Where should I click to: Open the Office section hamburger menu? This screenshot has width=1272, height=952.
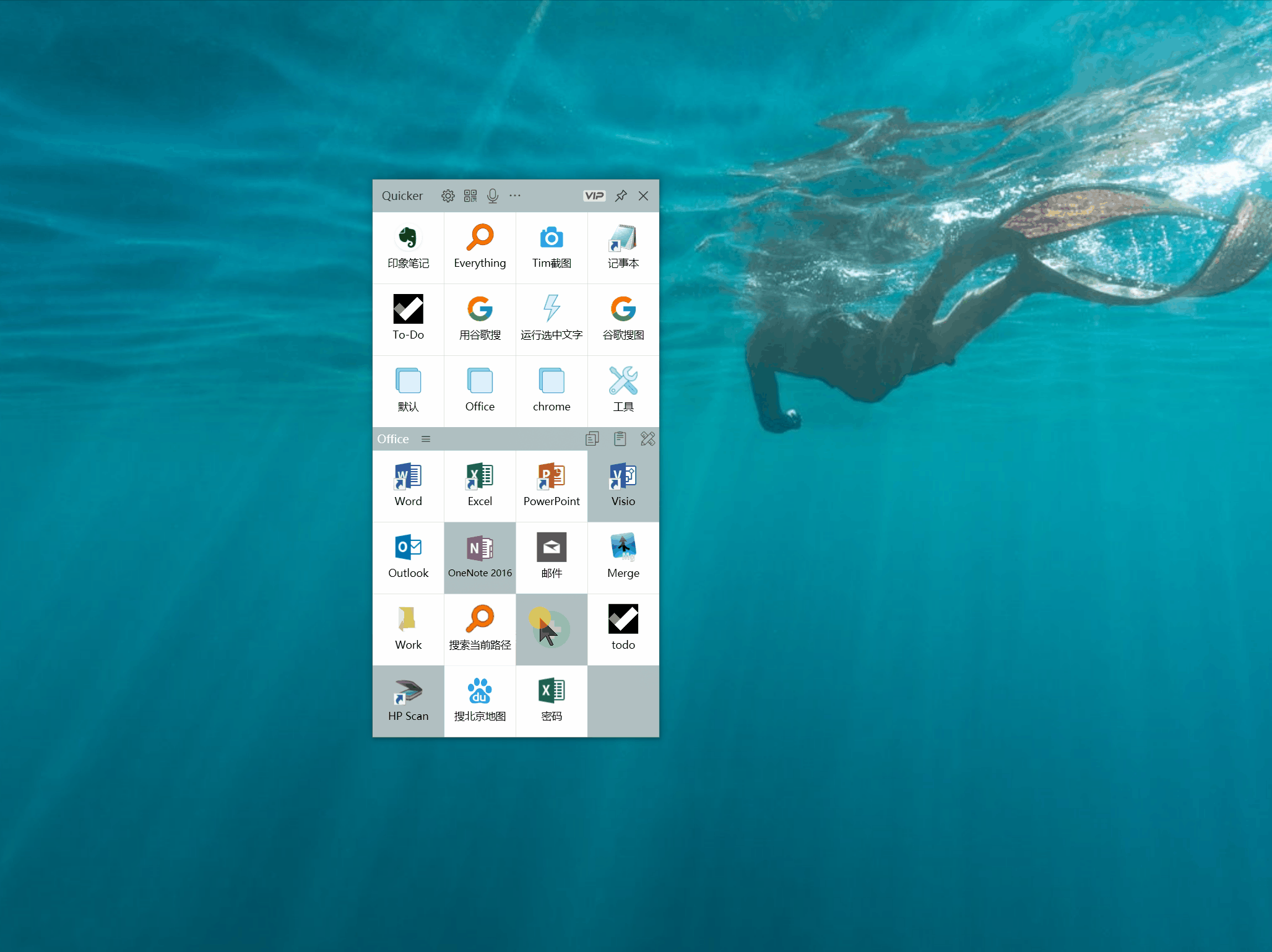pyautogui.click(x=426, y=439)
